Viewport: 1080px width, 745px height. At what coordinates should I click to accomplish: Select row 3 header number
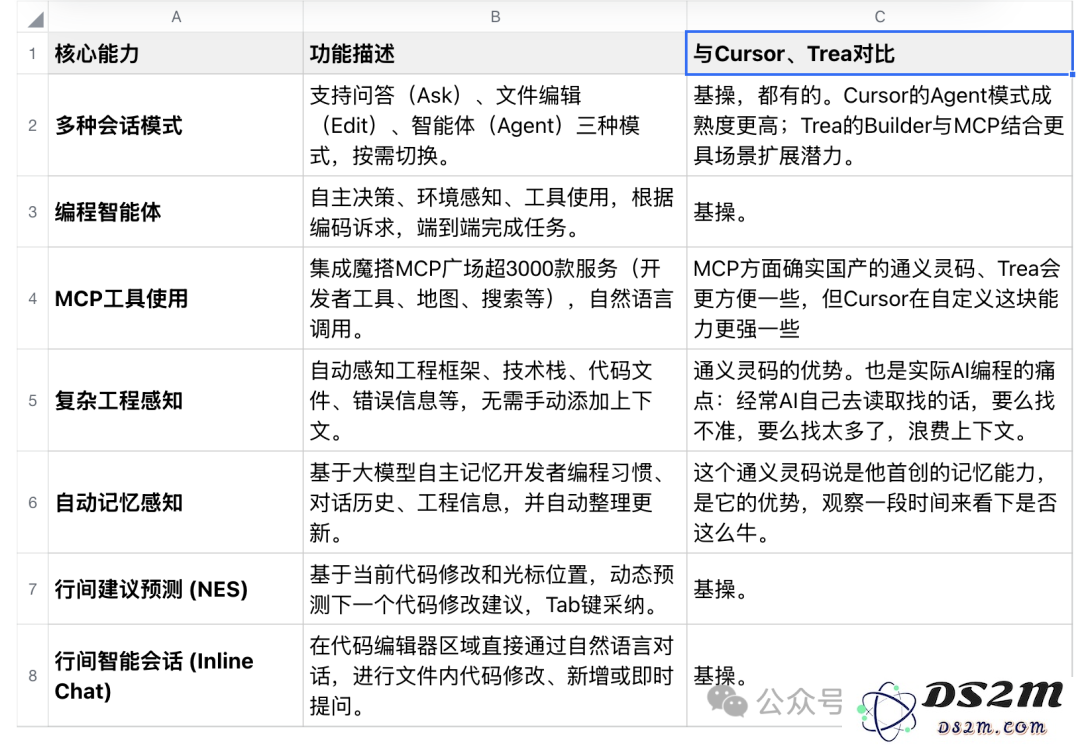[32, 211]
